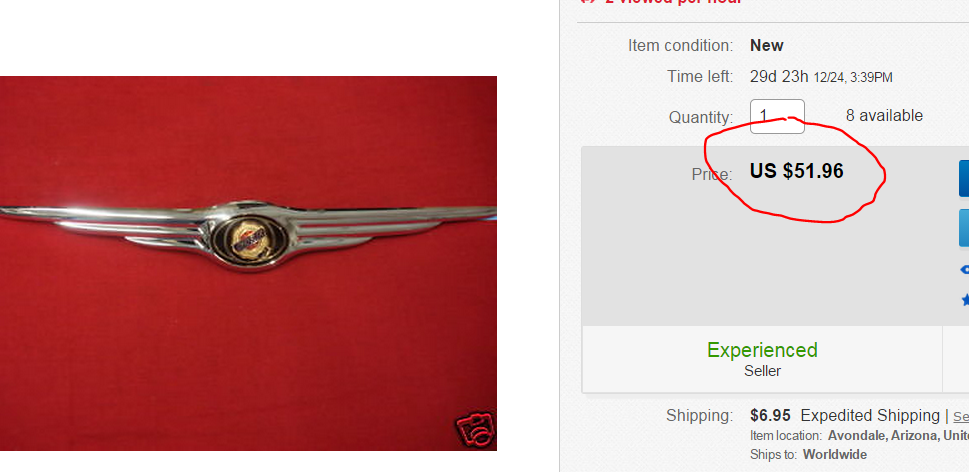
Task: Open the See details link after Expedited Shipping
Action: coord(961,416)
